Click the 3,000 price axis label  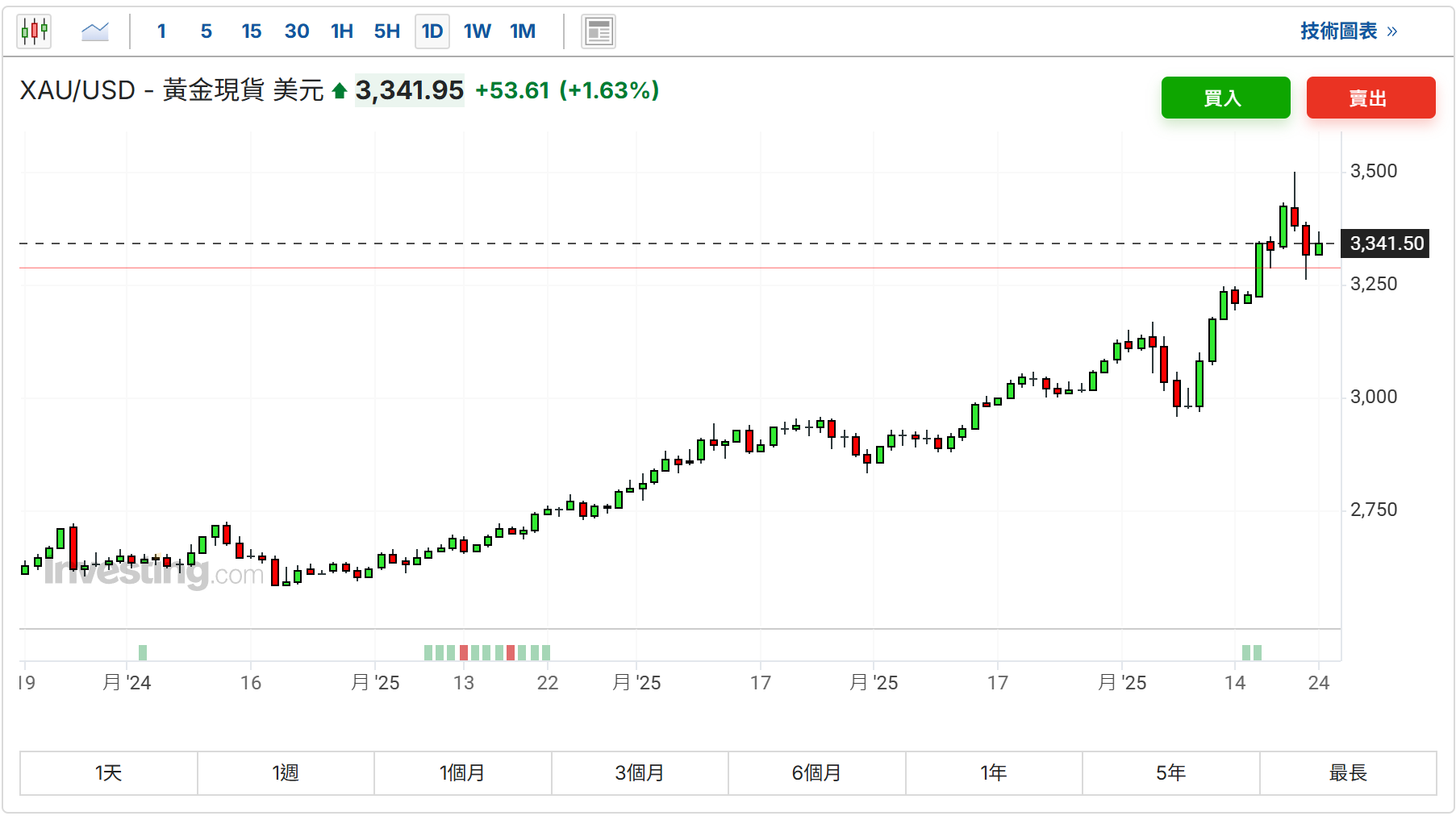pyautogui.click(x=1374, y=397)
